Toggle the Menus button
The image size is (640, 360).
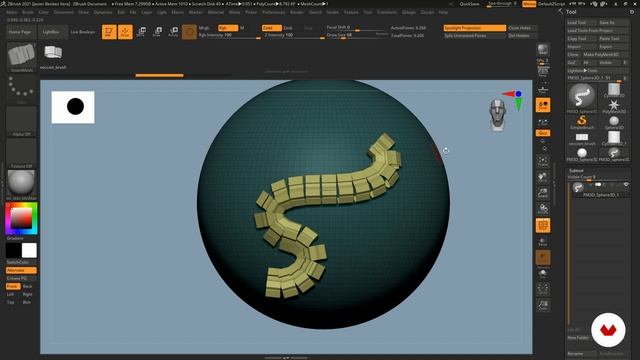pos(529,4)
